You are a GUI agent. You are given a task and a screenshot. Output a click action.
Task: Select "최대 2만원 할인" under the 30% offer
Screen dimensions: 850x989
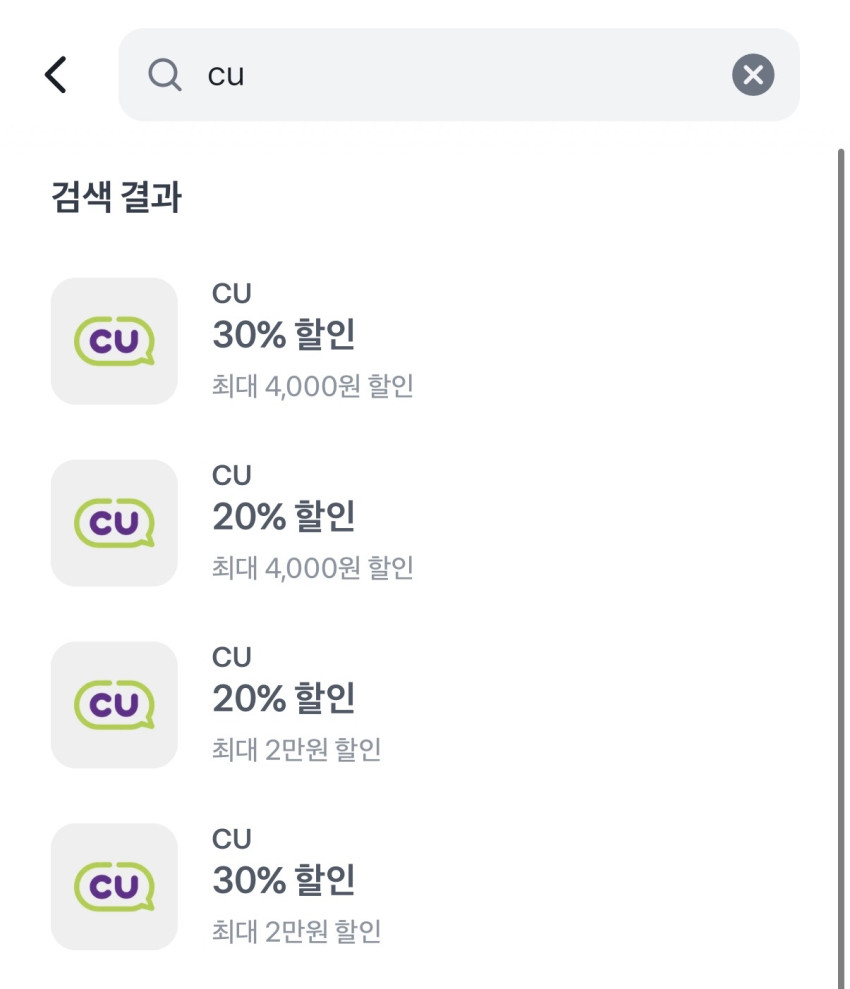coord(297,932)
